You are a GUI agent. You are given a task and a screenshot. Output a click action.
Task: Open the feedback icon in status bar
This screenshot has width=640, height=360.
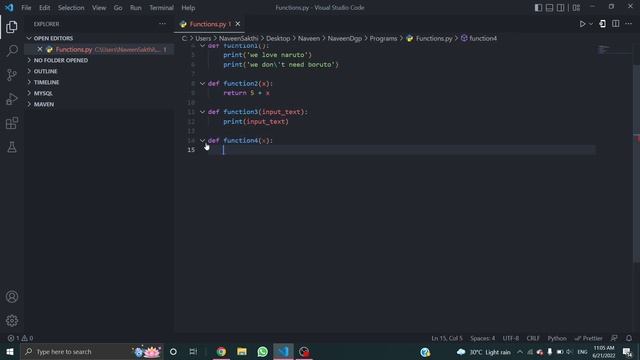614,338
